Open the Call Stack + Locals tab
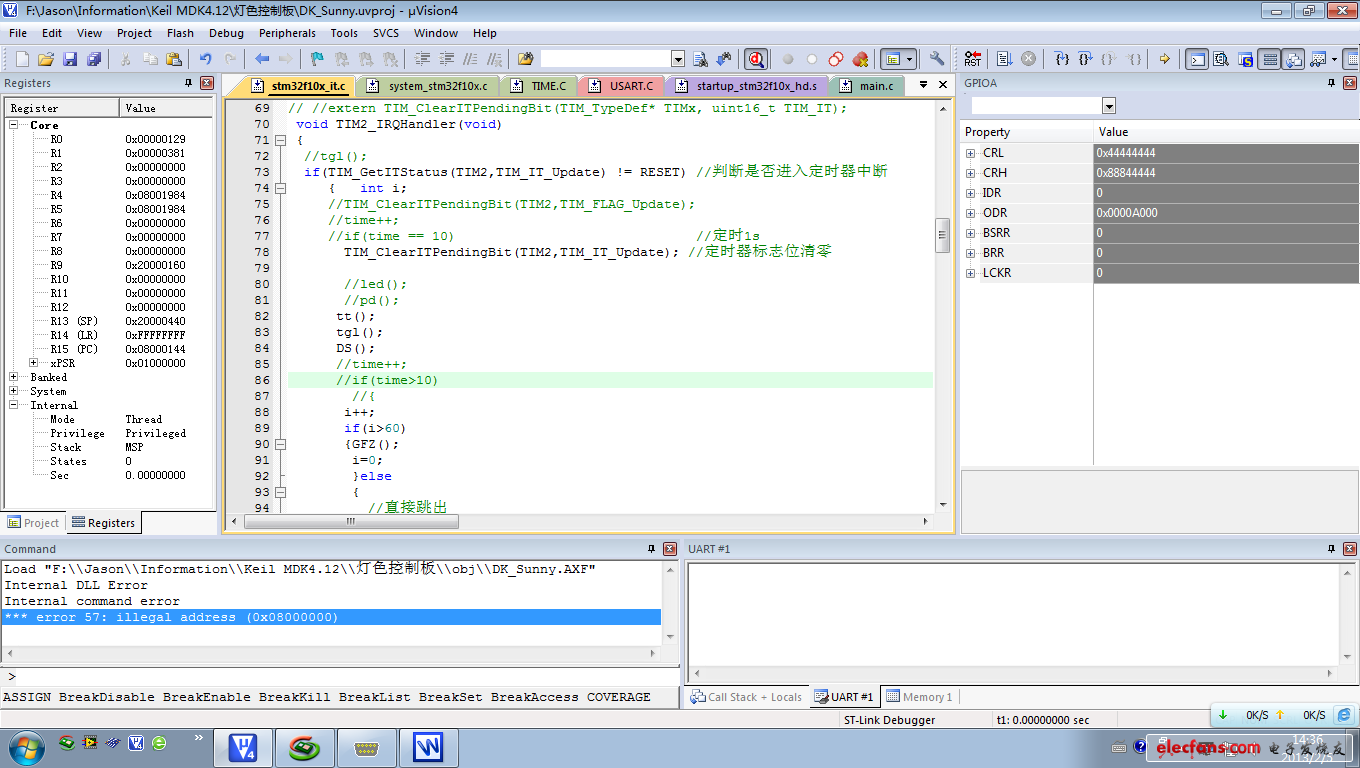 [746, 697]
